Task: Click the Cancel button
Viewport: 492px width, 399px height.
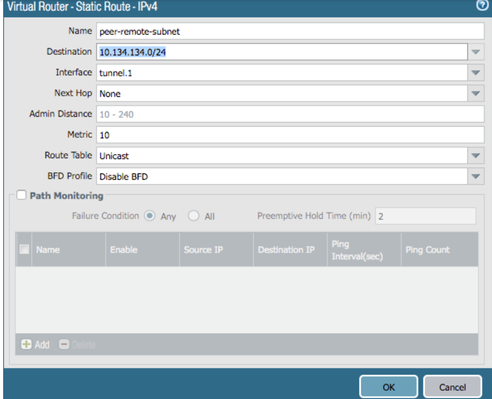Action: point(452,387)
